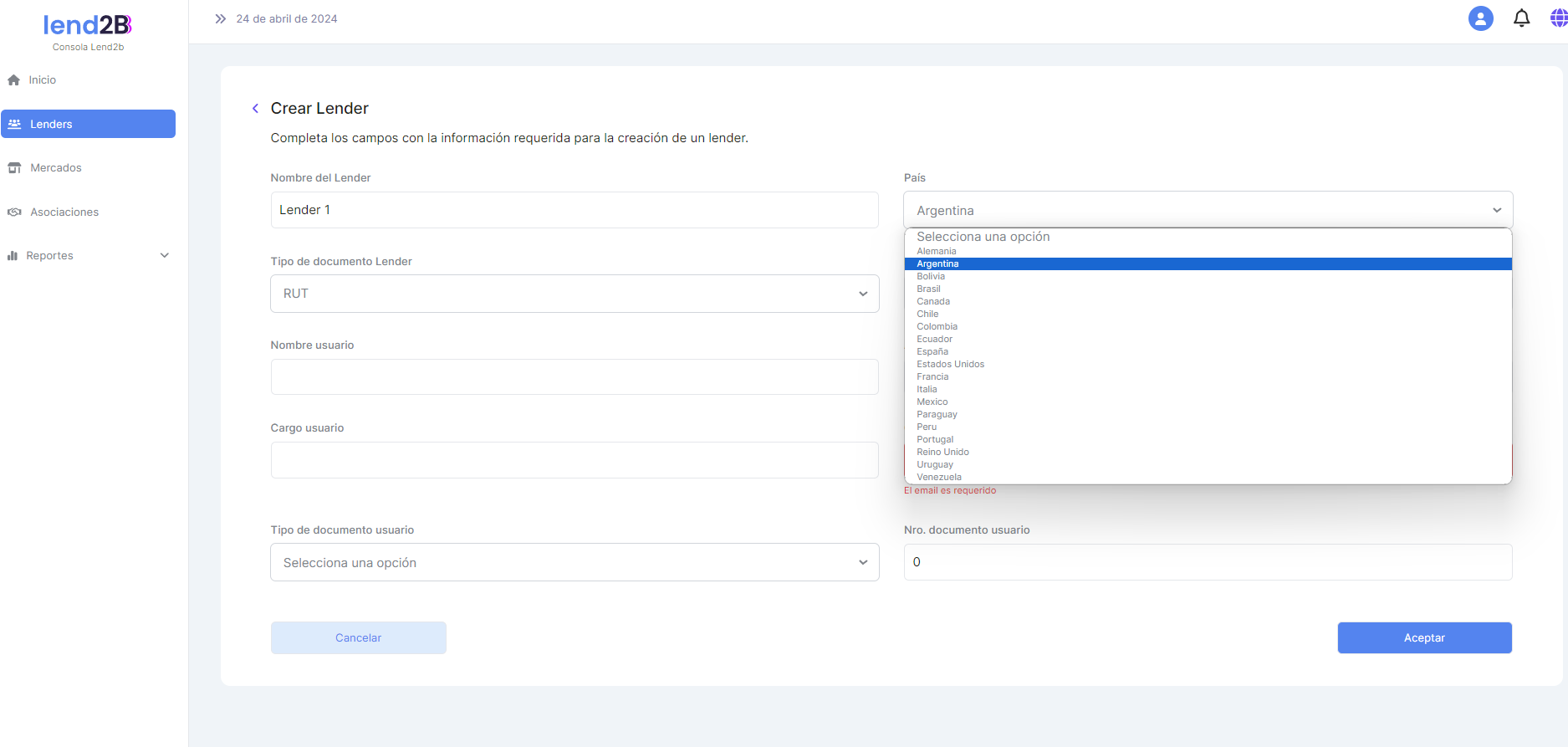Collapse sidebar with double chevron icon
The image size is (1568, 747).
220,18
